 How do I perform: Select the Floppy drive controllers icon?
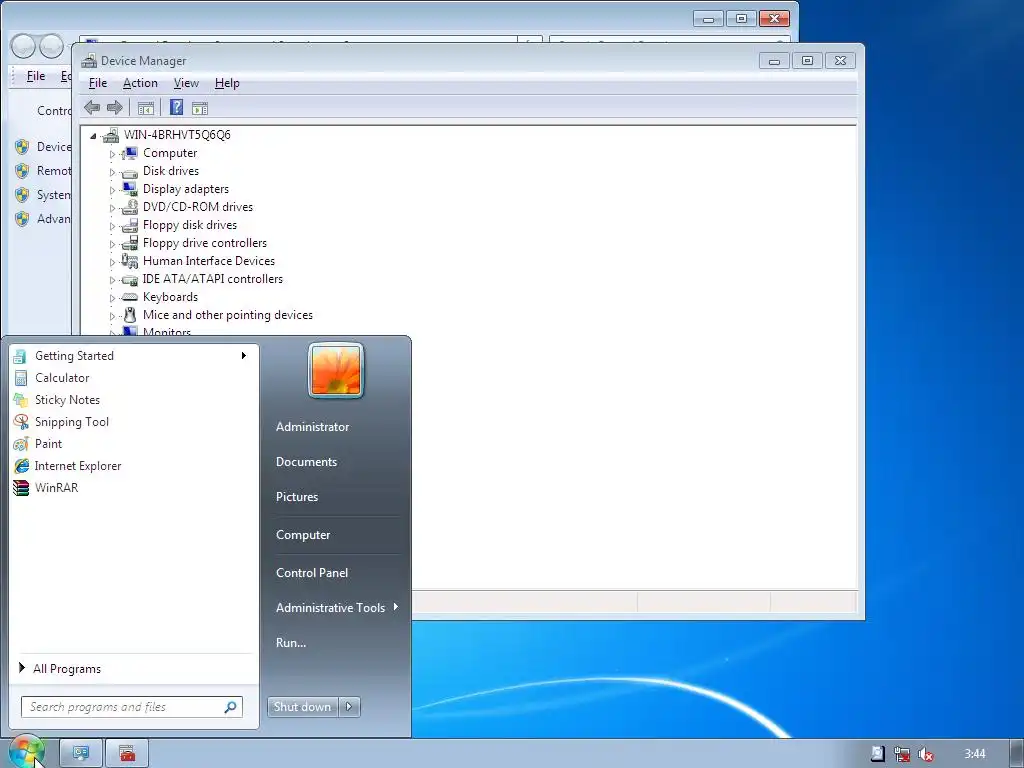130,243
